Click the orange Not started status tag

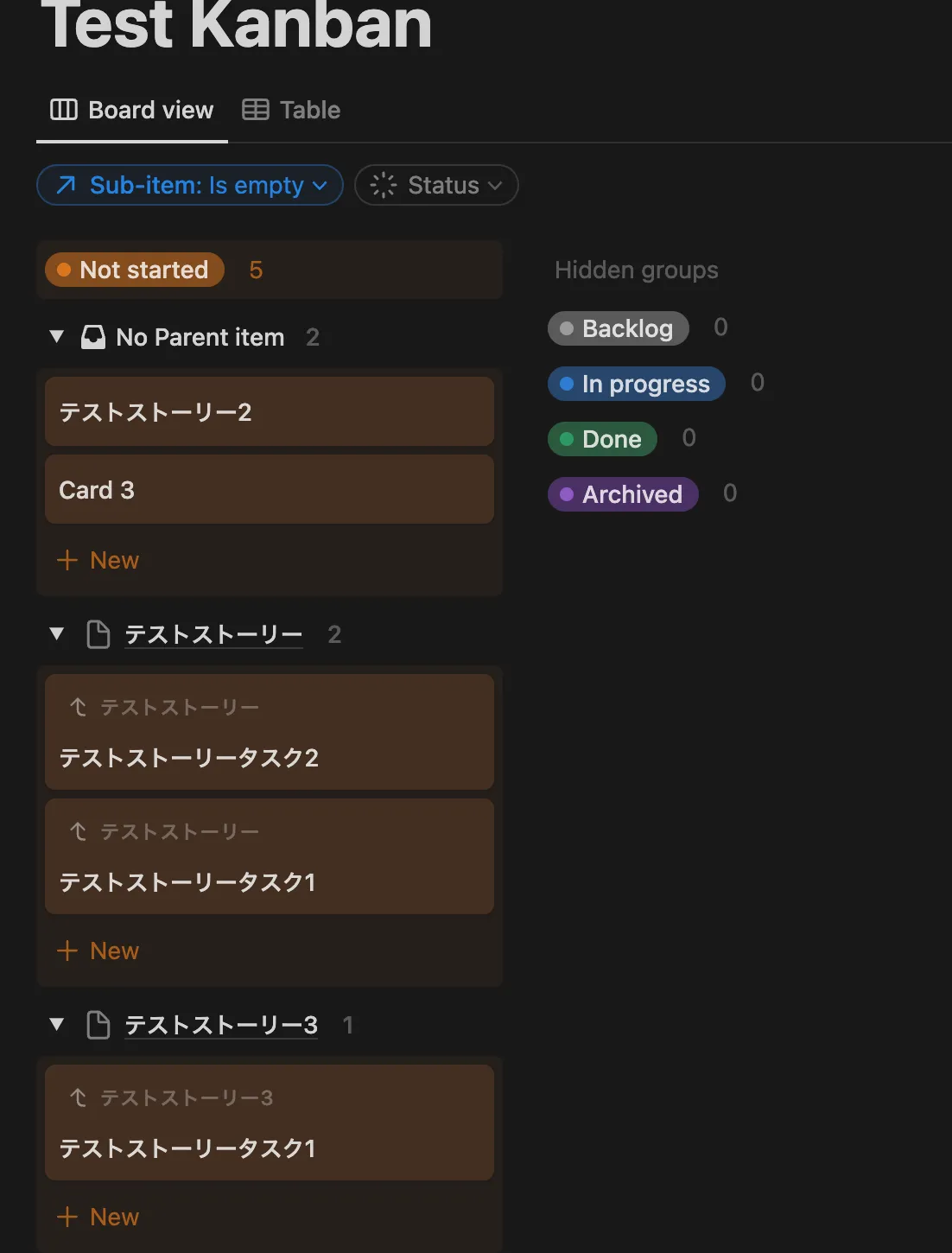pos(135,270)
